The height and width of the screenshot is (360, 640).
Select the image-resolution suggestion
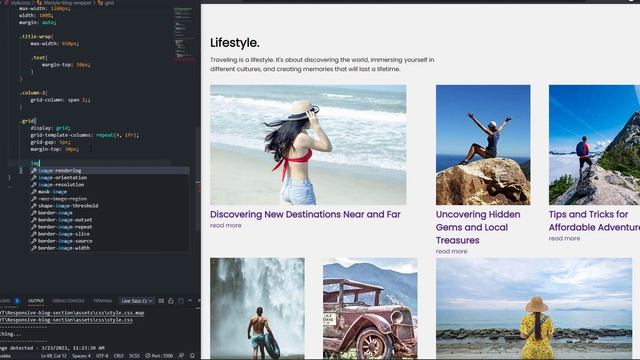pyautogui.click(x=109, y=184)
